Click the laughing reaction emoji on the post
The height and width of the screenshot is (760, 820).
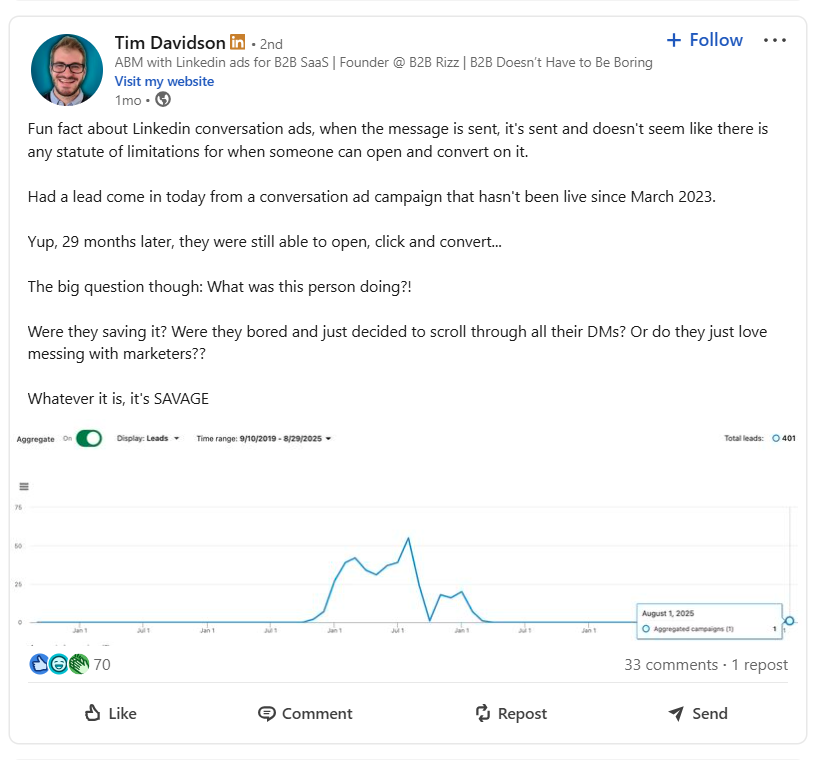tap(60, 663)
